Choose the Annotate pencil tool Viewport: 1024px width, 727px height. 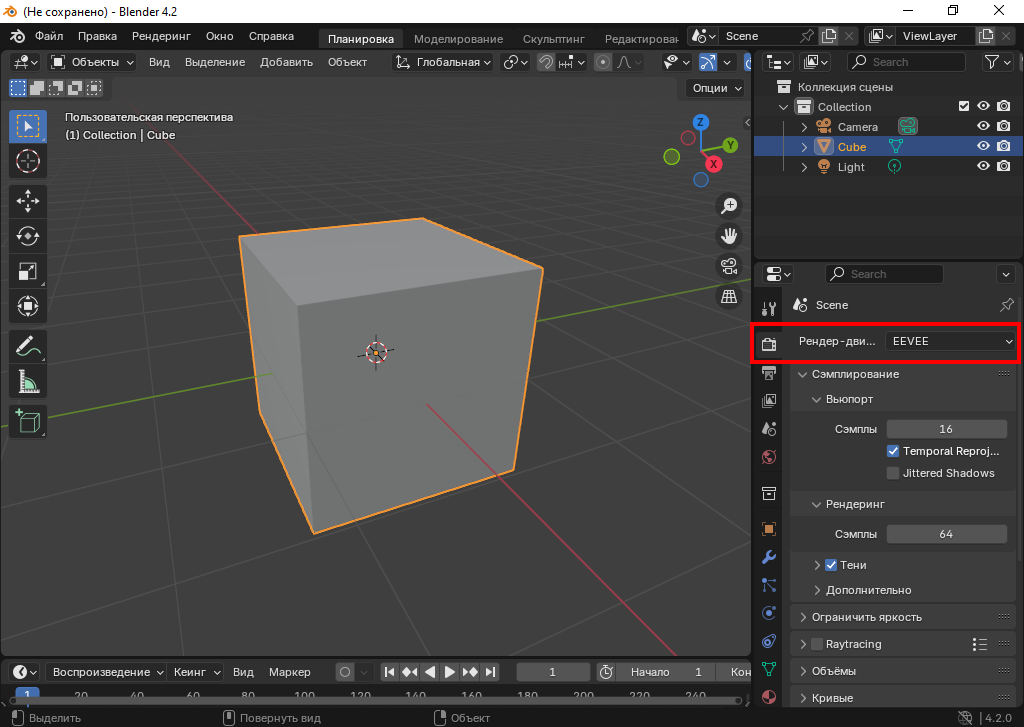pyautogui.click(x=28, y=347)
